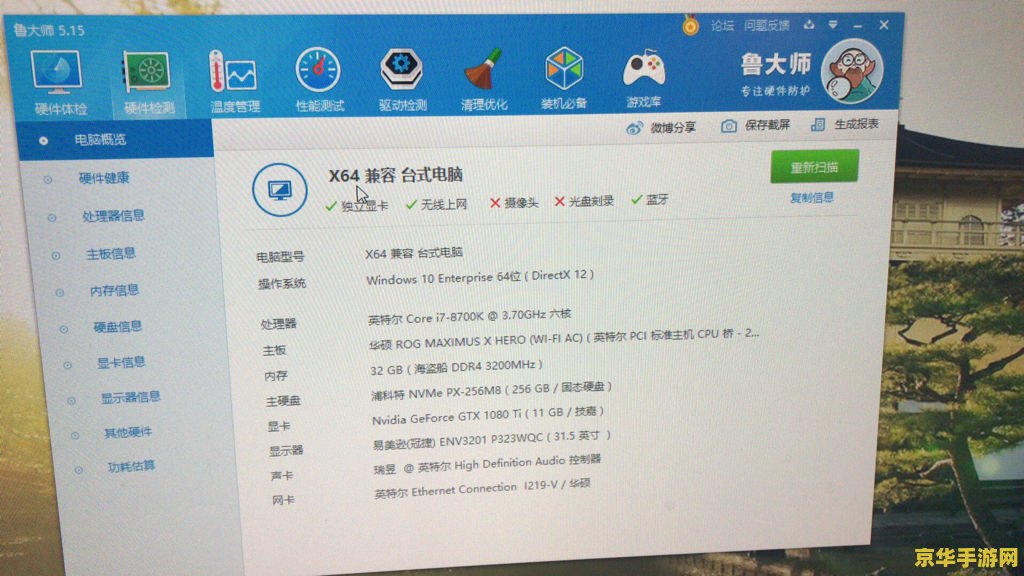Click GeForce GTX 1080 Ti value
The image size is (1024, 576).
[x=488, y=415]
